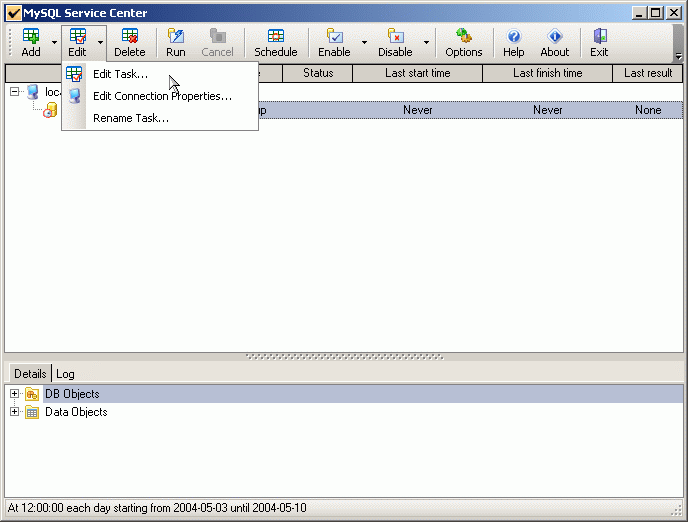Collapse the localhost server tree node
This screenshot has width=688, height=522.
click(14, 92)
